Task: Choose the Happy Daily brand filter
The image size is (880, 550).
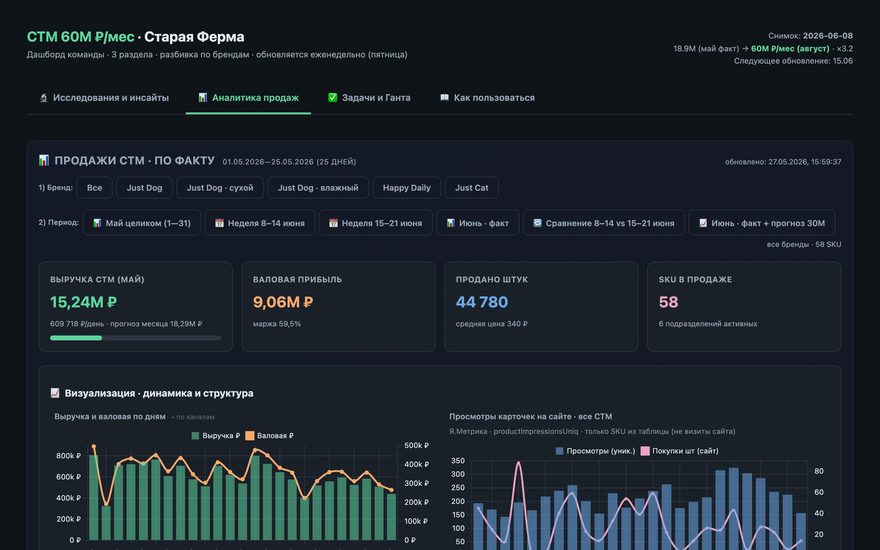Action: (x=406, y=187)
